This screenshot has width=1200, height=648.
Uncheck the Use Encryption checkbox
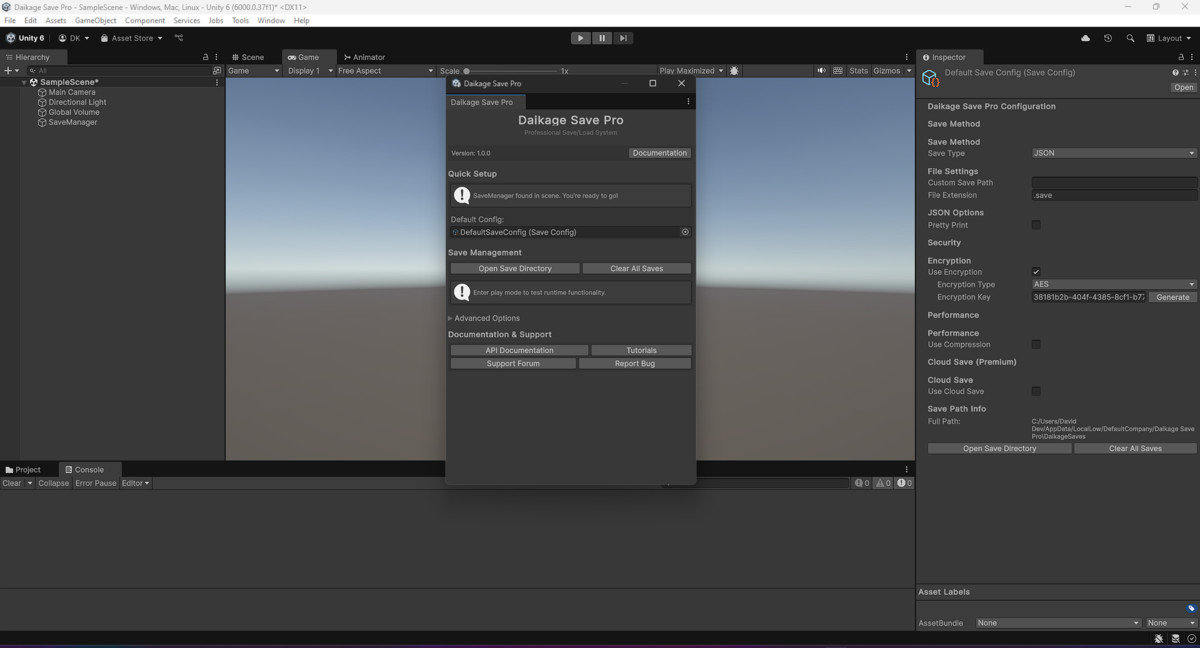pos(1036,272)
